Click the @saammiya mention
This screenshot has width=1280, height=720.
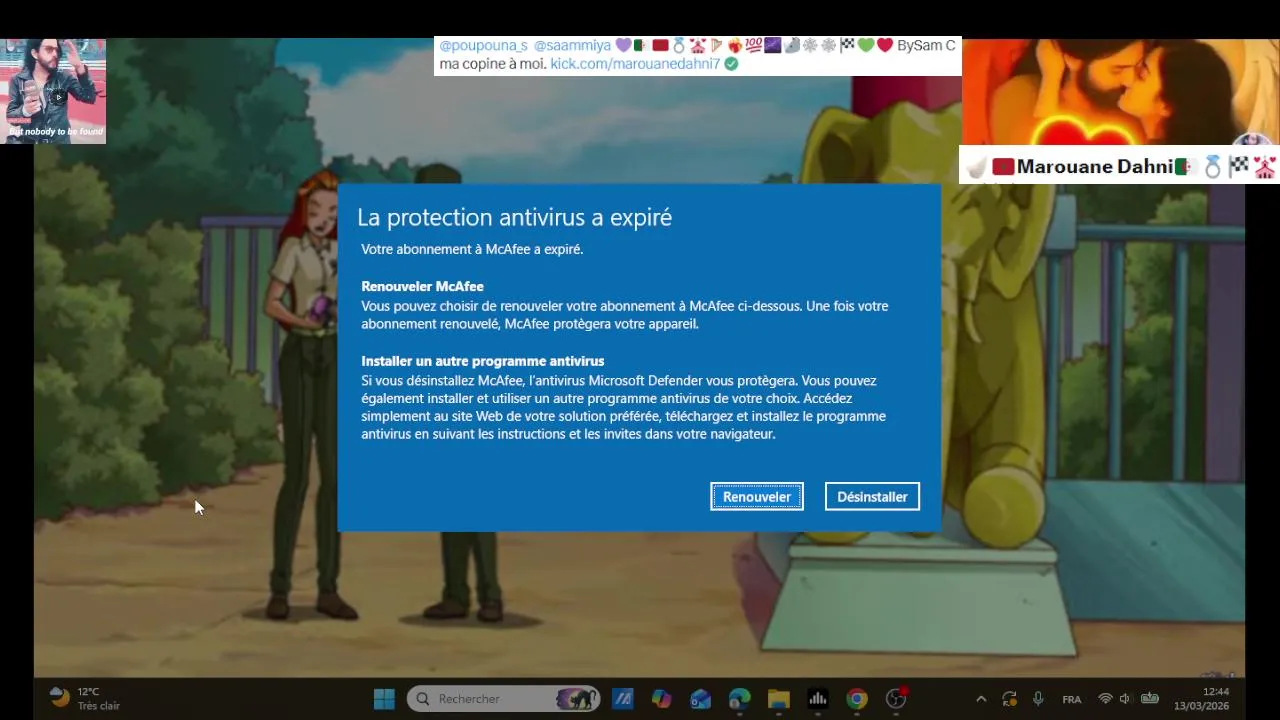(572, 46)
